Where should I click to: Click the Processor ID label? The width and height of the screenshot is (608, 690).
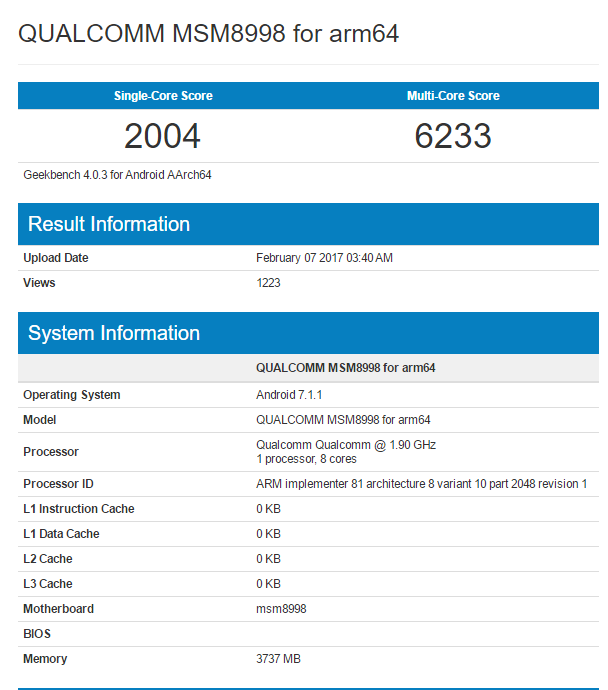59,484
